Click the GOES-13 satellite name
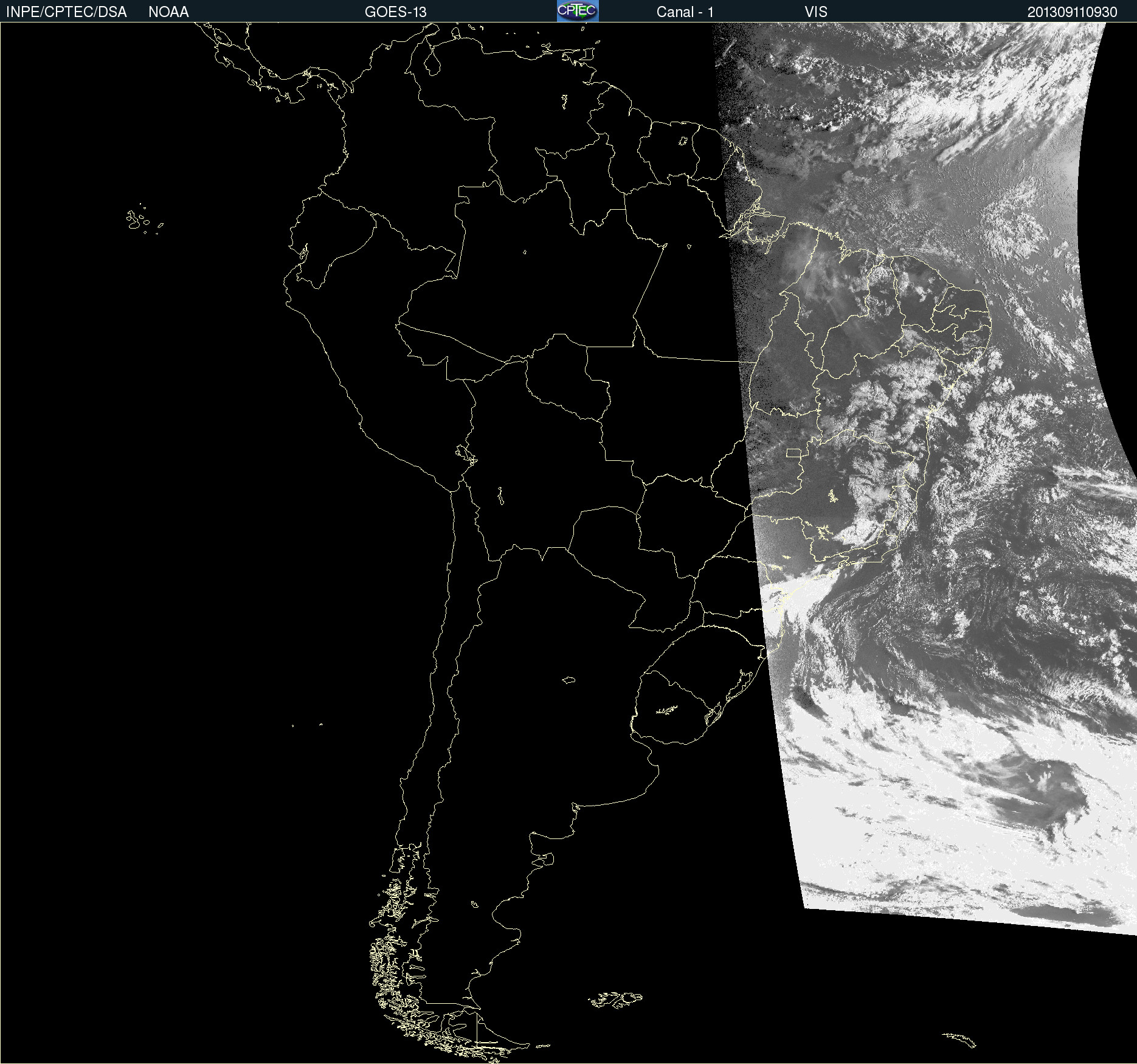Viewport: 1137px width, 1064px height. 395,12
